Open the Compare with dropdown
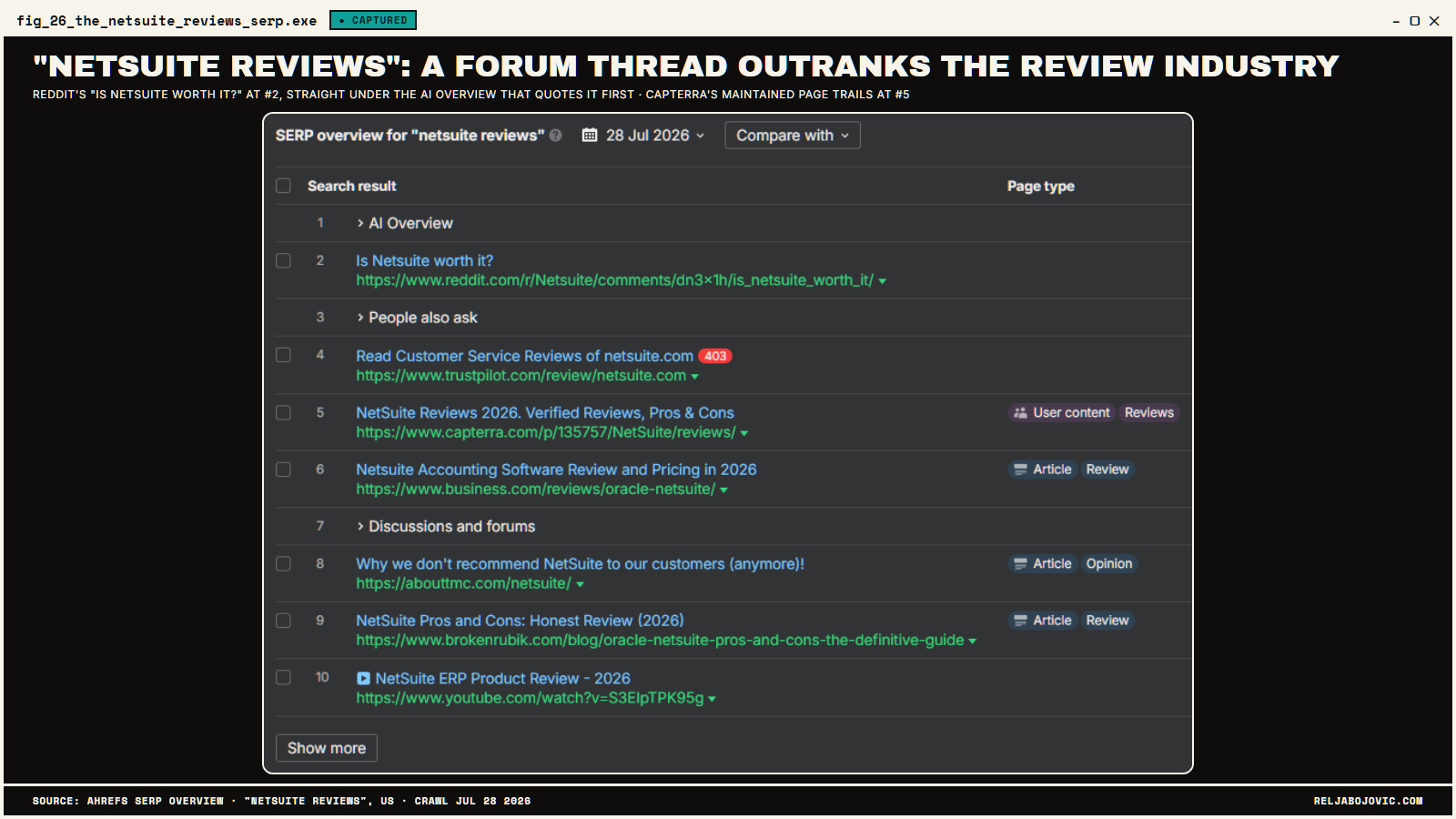The height and width of the screenshot is (819, 1456). (x=793, y=136)
